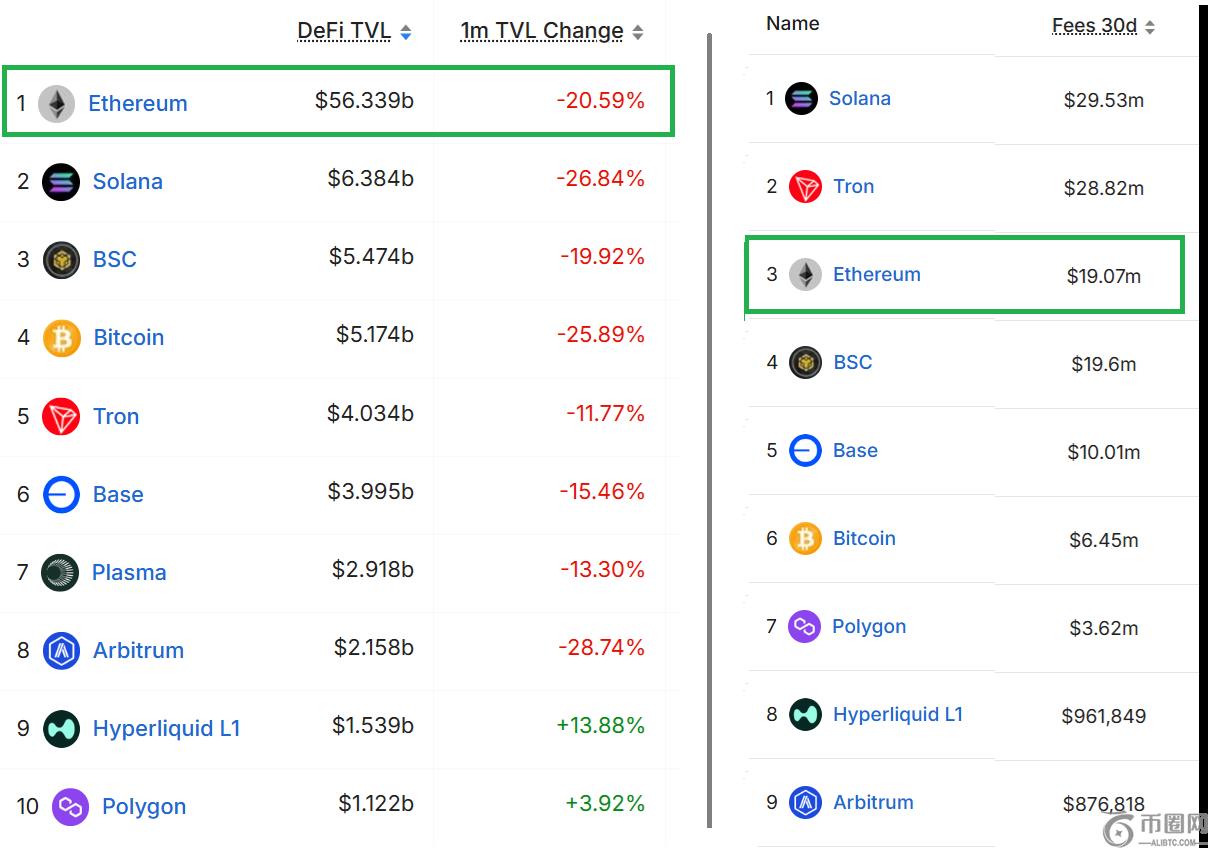This screenshot has width=1208, height=848.
Task: Open Polygon link in TVL table
Action: pos(144,806)
